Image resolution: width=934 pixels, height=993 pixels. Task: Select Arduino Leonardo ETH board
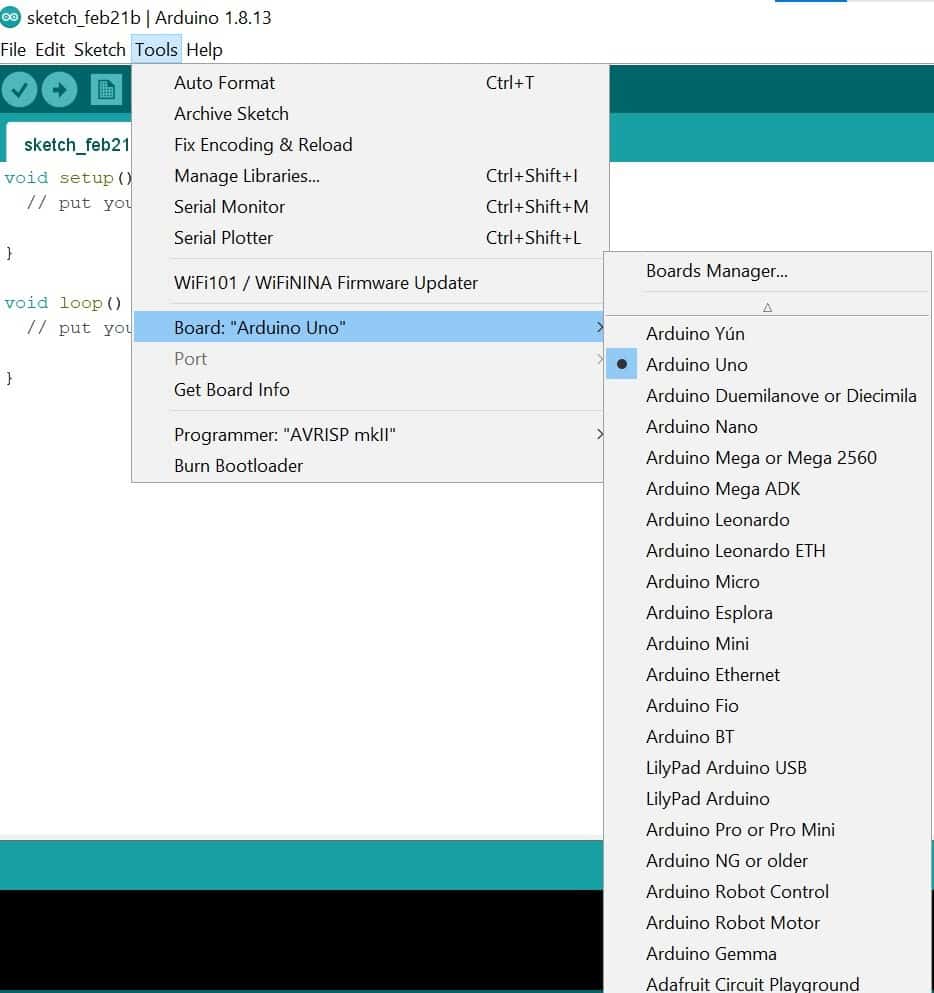pyautogui.click(x=767, y=550)
